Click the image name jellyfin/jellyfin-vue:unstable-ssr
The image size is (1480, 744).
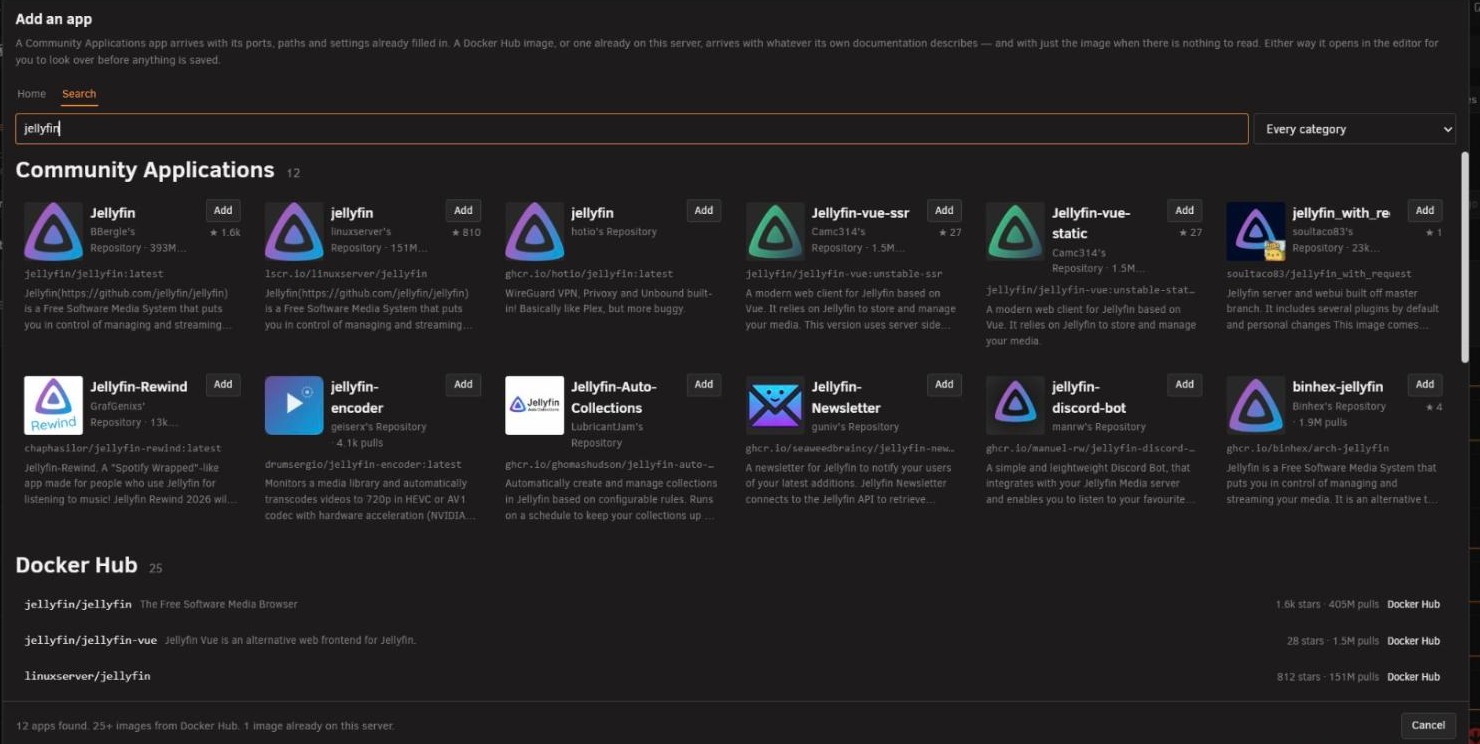click(x=845, y=274)
